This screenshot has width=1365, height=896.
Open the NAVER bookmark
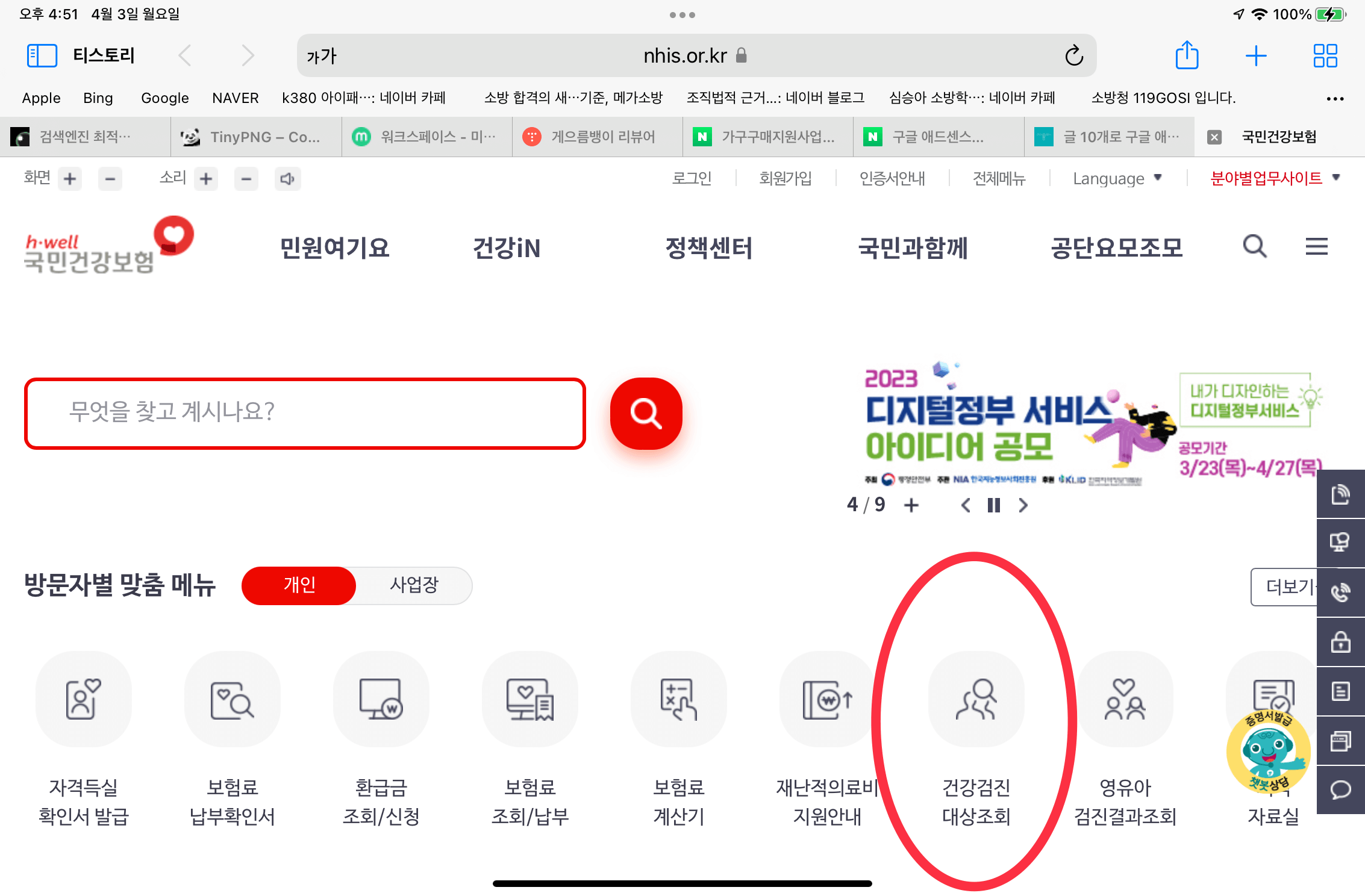(236, 98)
